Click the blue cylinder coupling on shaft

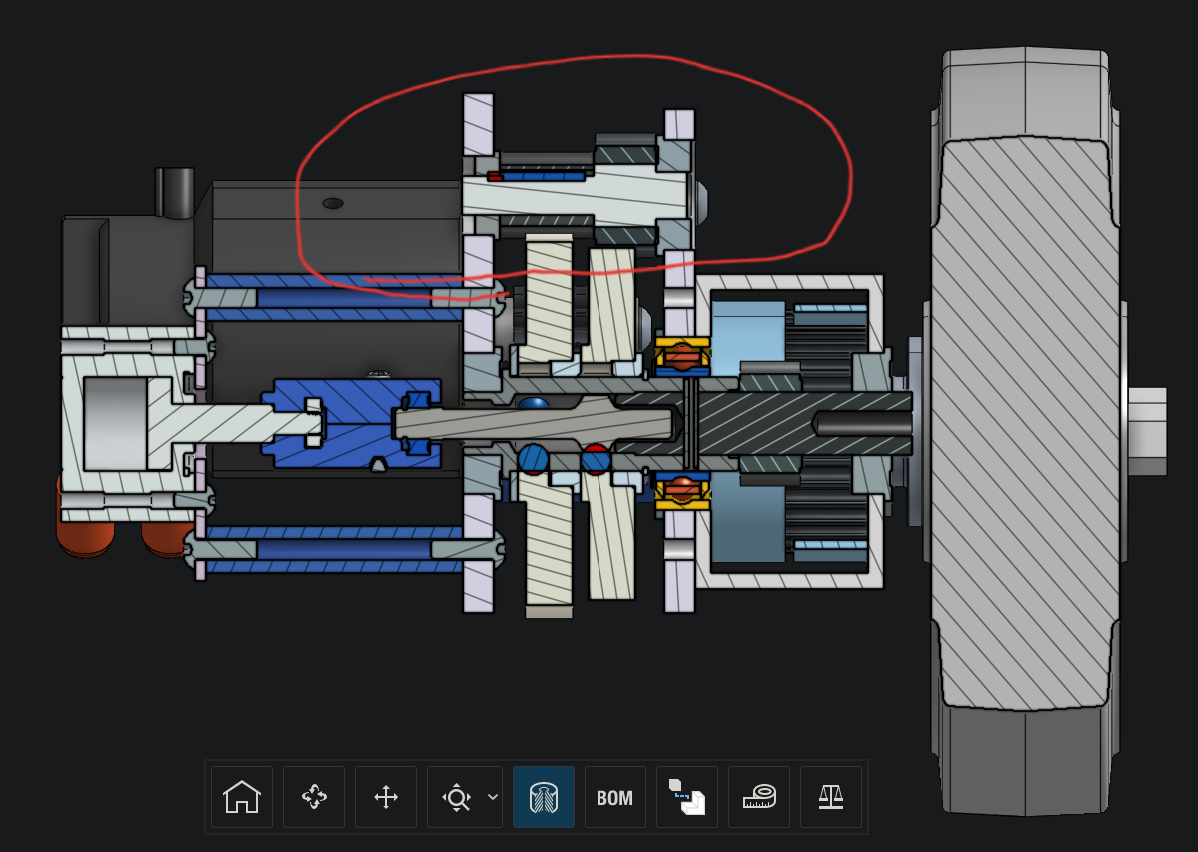tap(351, 423)
